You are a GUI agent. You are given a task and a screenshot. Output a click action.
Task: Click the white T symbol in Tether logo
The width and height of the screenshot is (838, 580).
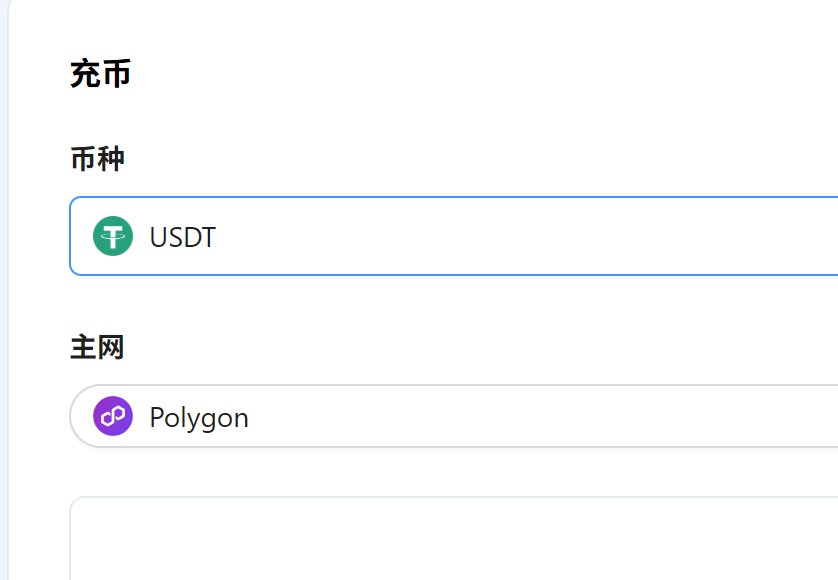[113, 236]
